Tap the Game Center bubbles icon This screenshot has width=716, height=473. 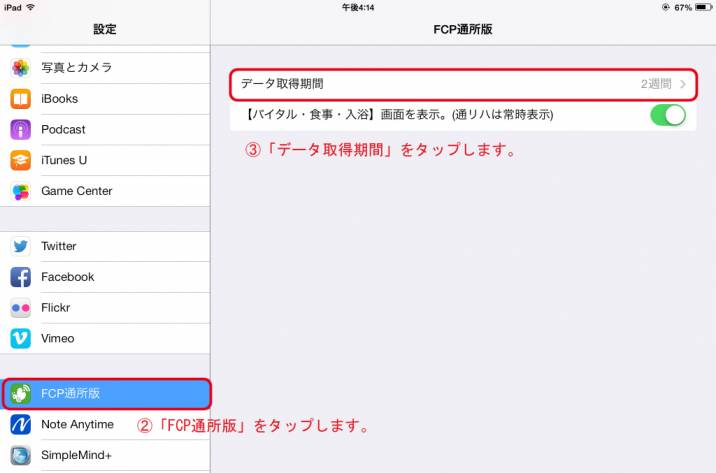coord(20,191)
